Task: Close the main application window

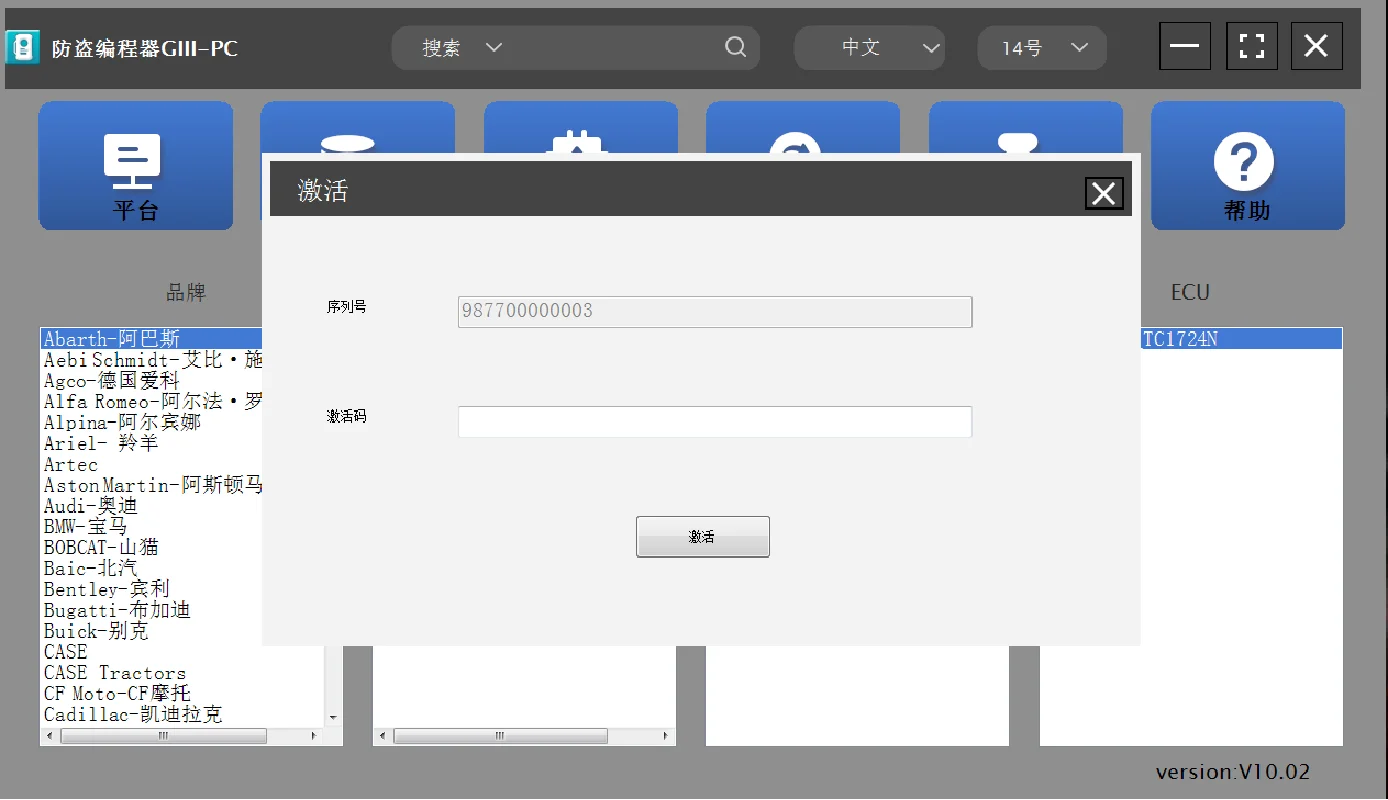Action: point(1317,46)
